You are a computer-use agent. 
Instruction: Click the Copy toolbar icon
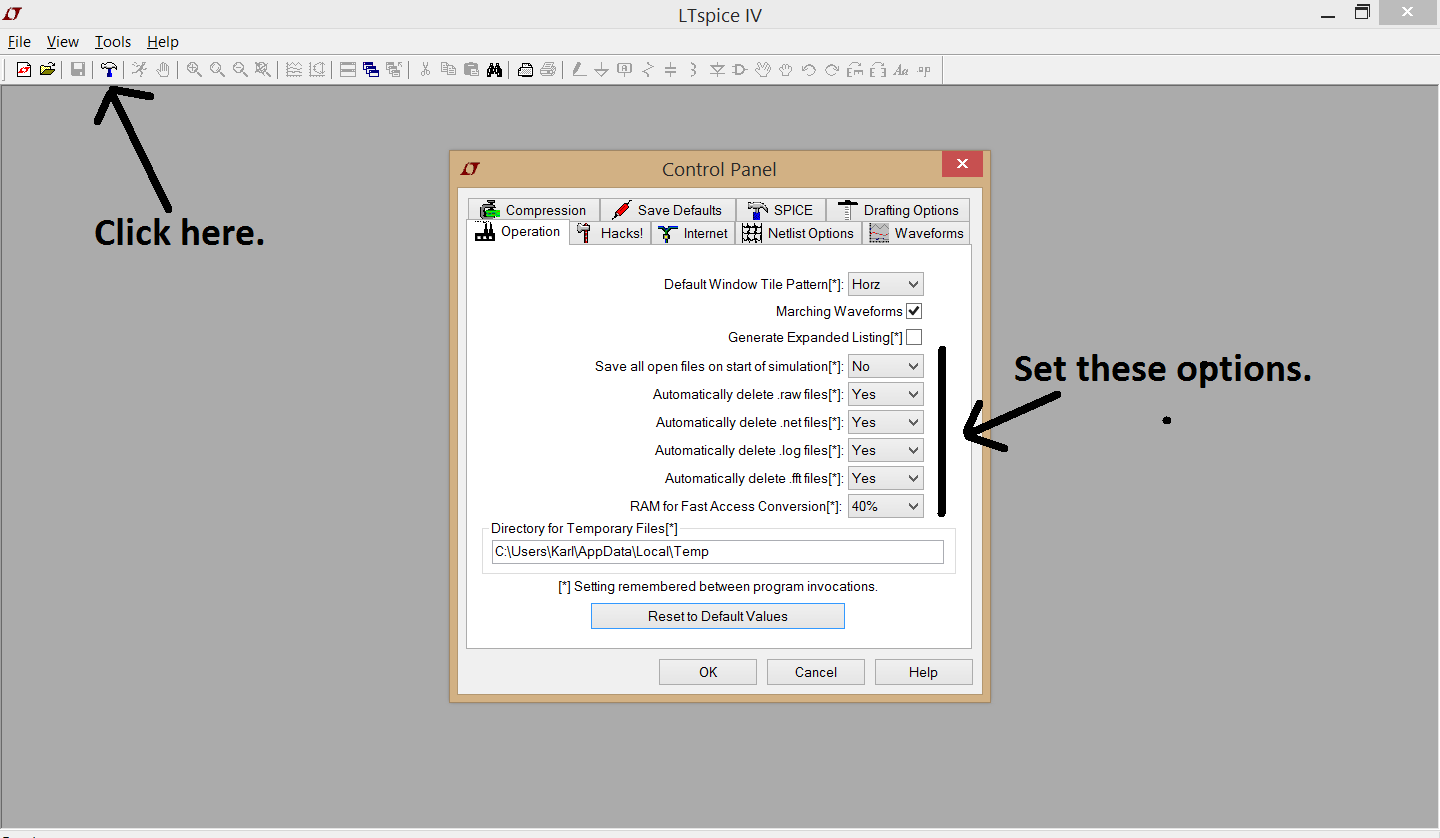click(x=448, y=69)
